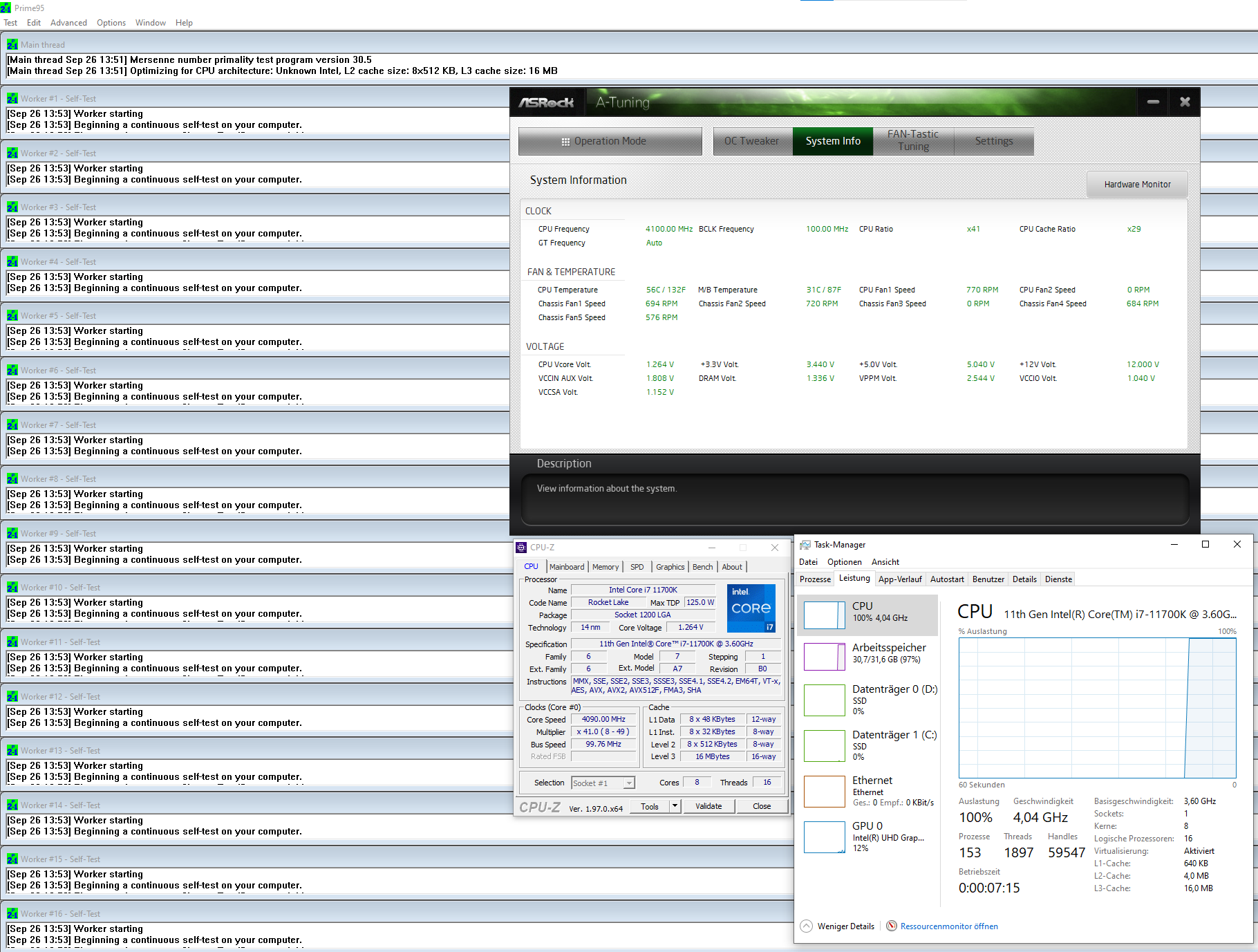1258x952 pixels.
Task: Open the Bench tab in CPU-Z
Action: [x=703, y=567]
